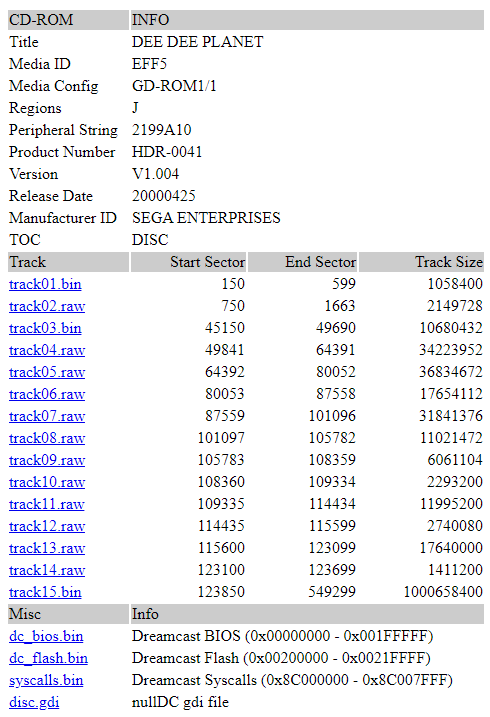Open the track08.raw link

(47, 438)
